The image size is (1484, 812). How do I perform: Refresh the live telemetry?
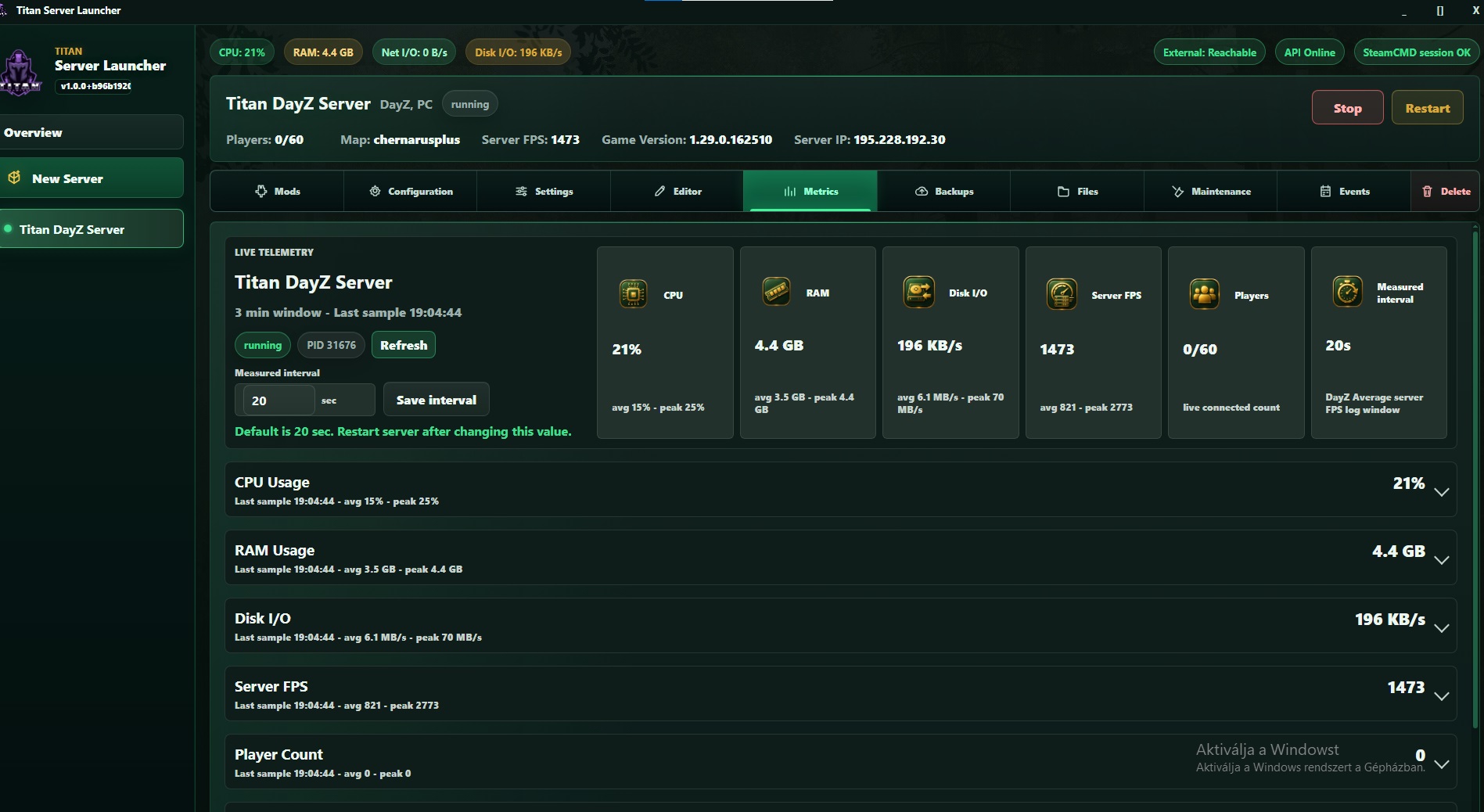point(404,345)
